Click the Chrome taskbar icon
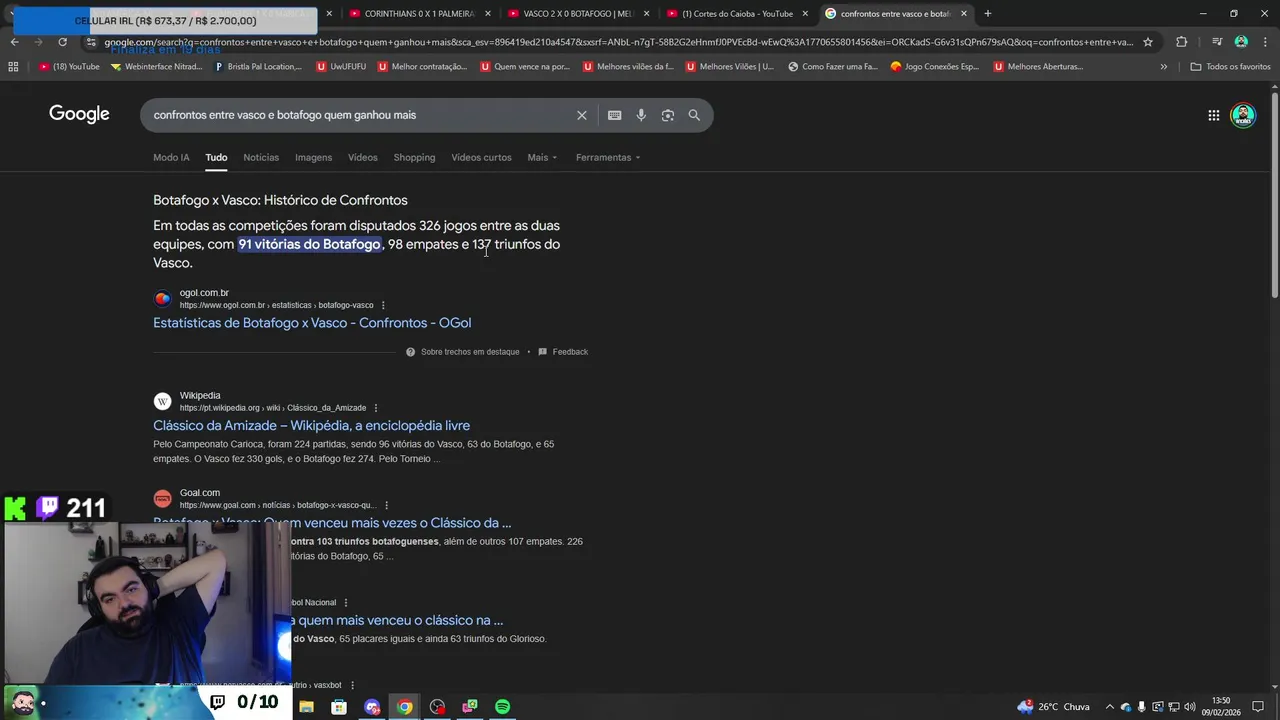This screenshot has height=720, width=1280. pos(404,707)
